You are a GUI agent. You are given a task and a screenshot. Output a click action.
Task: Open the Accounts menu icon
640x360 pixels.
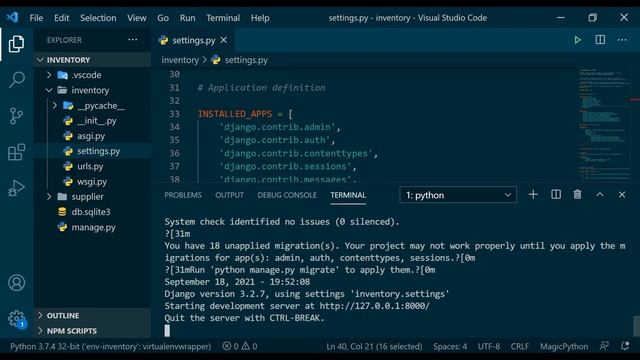[x=16, y=283]
